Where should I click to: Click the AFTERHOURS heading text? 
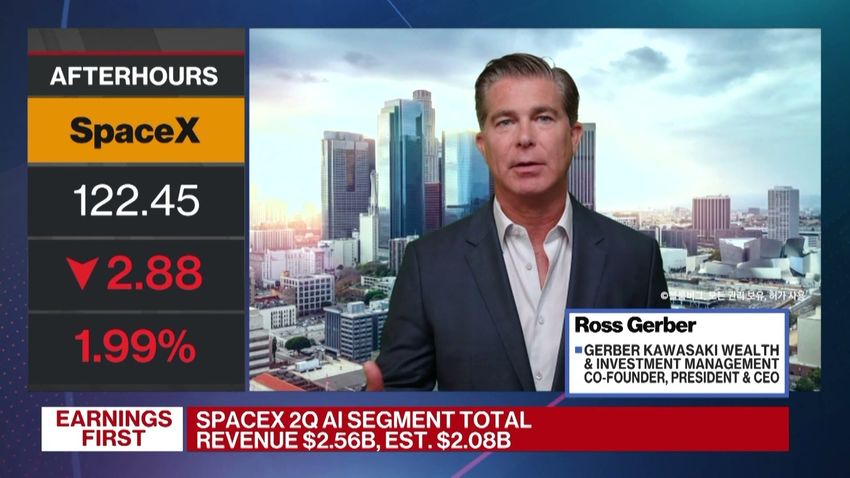[x=134, y=76]
